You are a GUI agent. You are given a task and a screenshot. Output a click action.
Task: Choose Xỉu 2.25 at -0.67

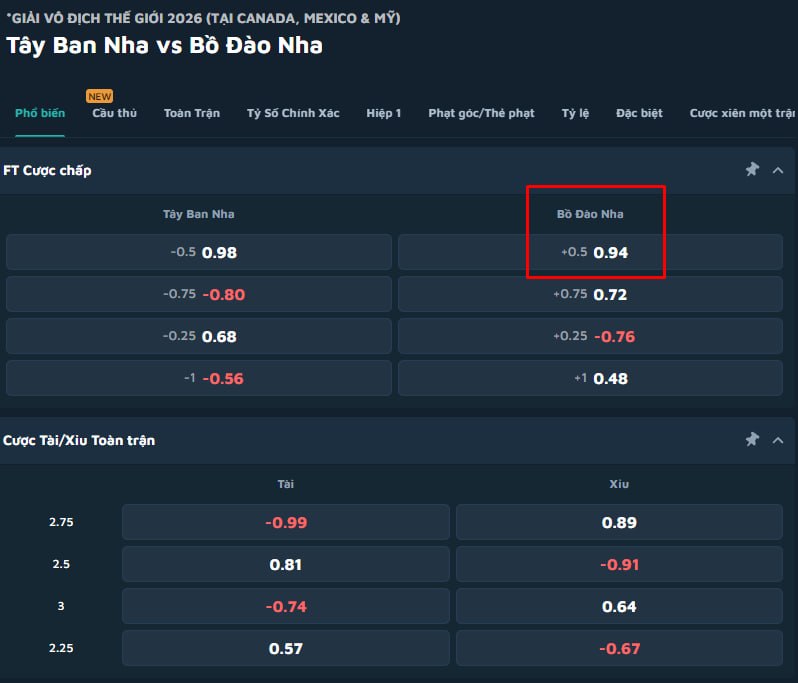coord(619,648)
